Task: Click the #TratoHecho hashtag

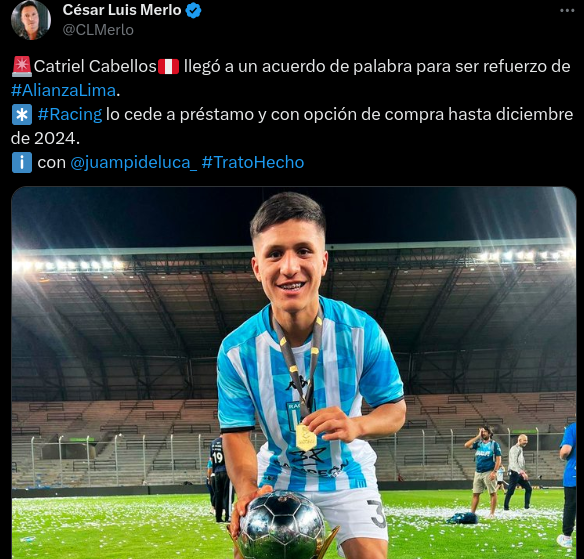Action: click(x=253, y=162)
